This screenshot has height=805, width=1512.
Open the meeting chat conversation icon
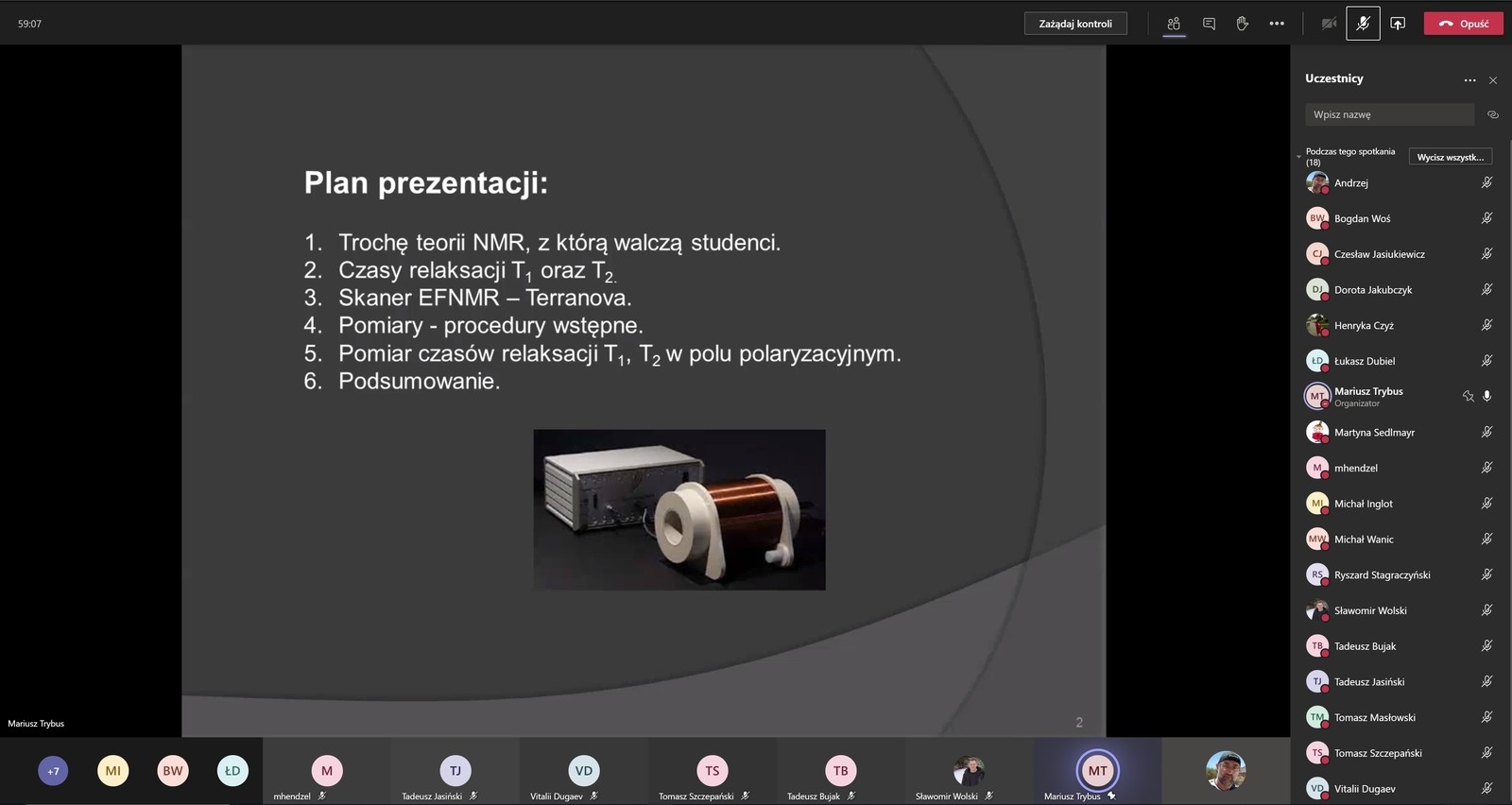coord(1209,24)
